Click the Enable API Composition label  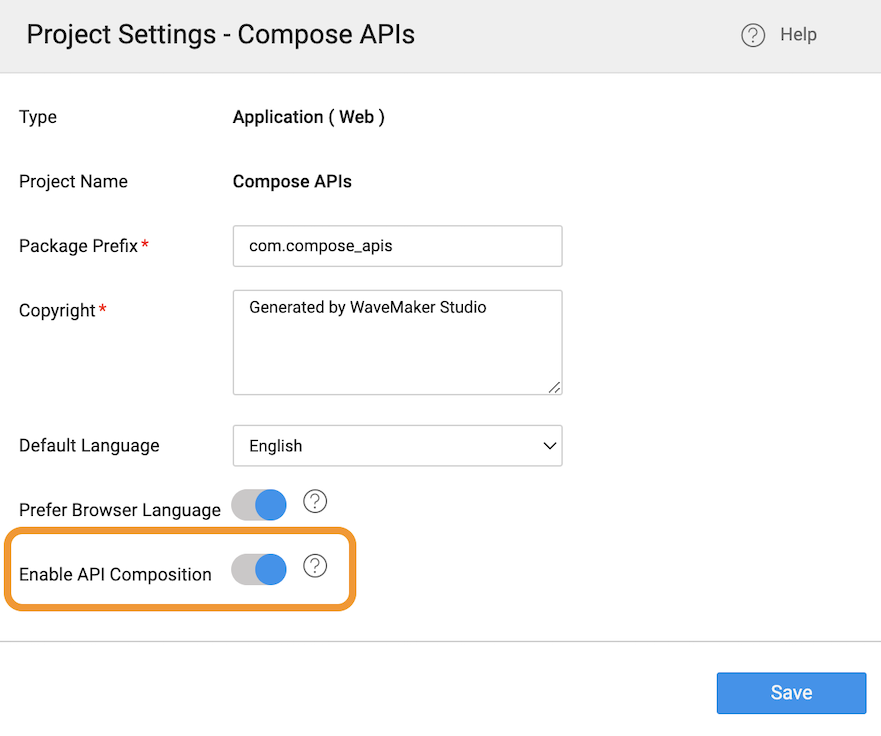[115, 575]
